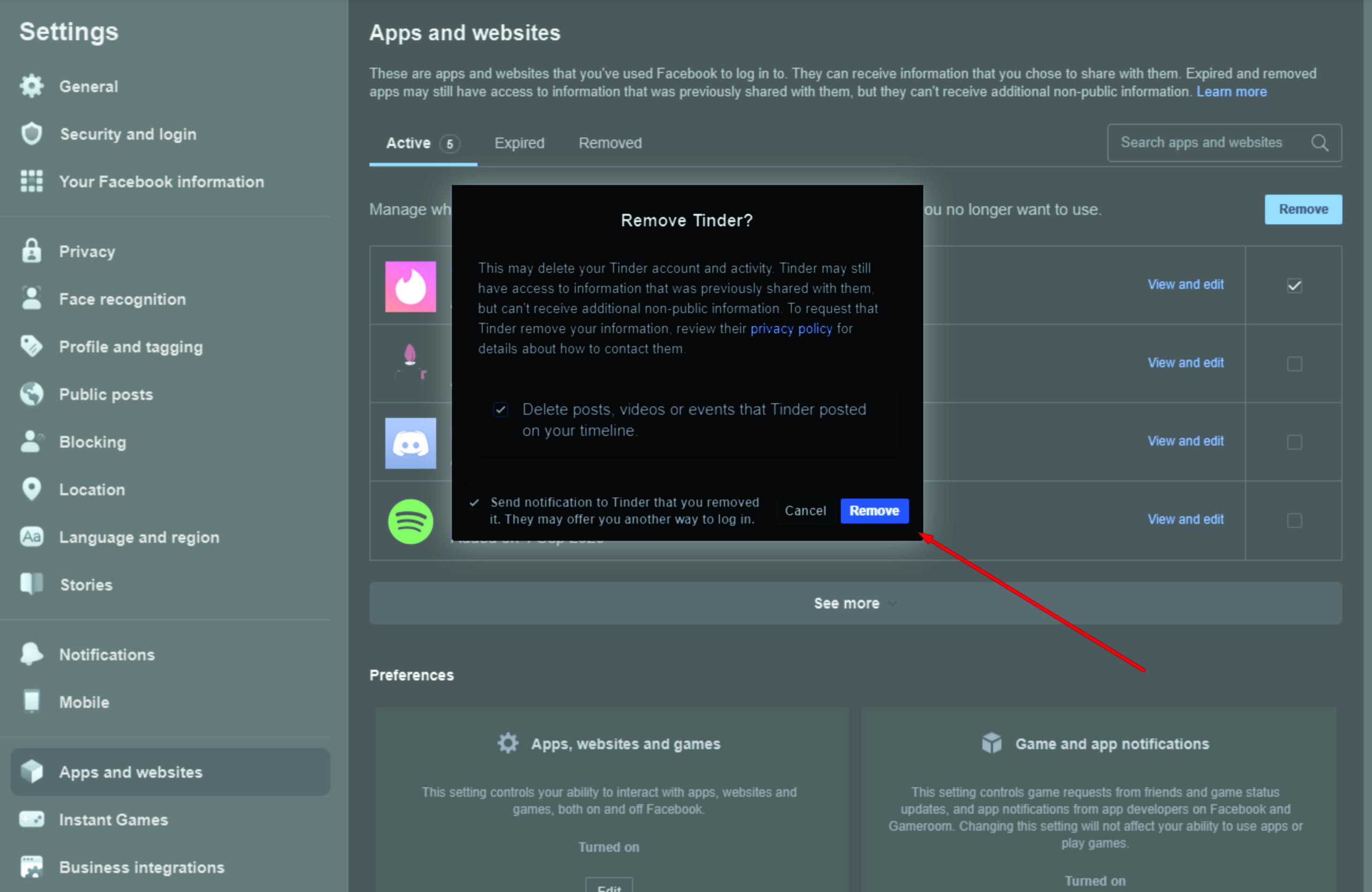Screen dimensions: 1372x892
Task: Click View and edit for Spotify
Action: (x=1185, y=519)
